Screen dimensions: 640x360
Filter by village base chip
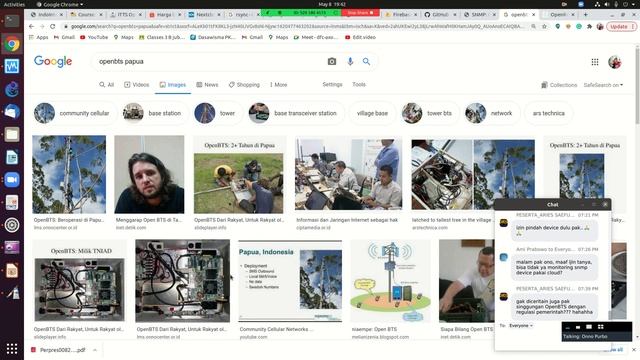point(372,113)
